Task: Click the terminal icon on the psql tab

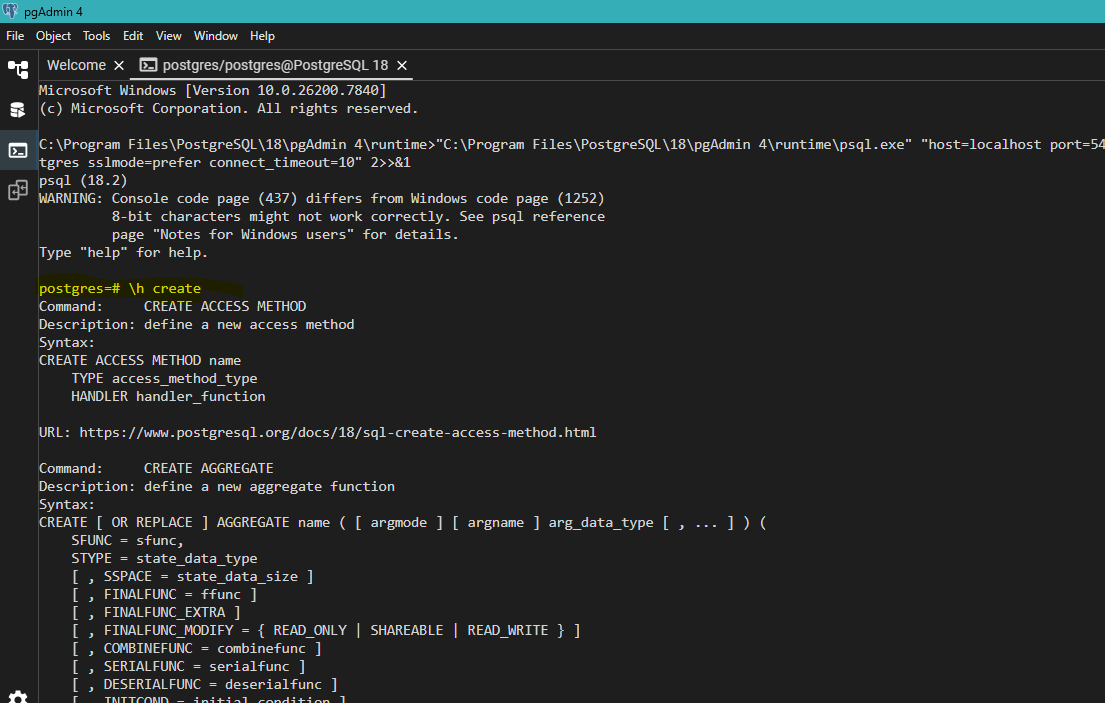Action: coord(148,65)
